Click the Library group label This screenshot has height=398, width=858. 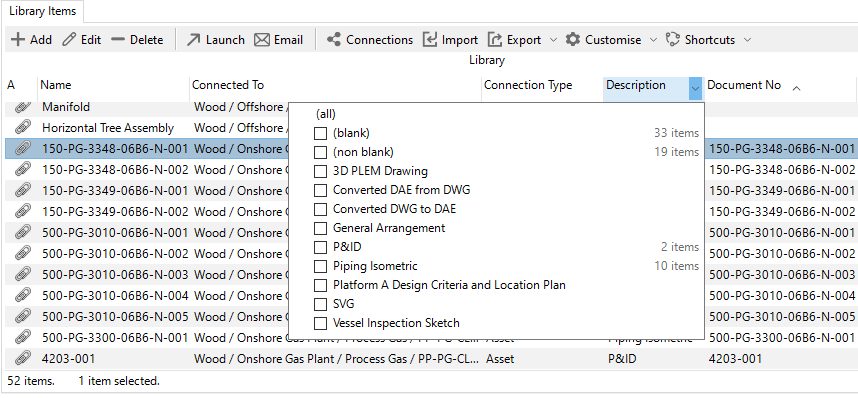click(486, 60)
